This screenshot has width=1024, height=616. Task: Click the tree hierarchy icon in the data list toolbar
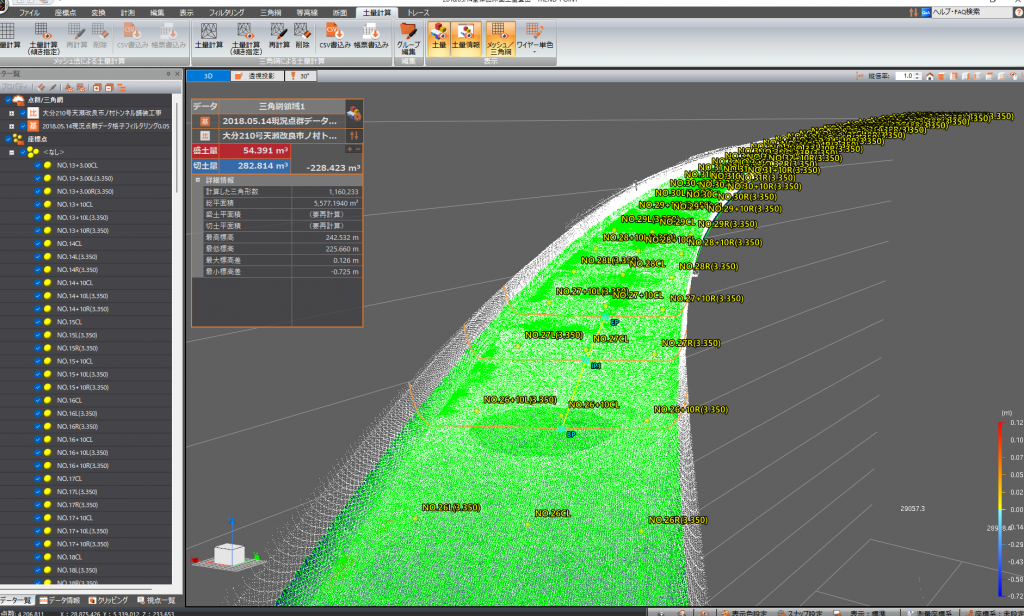pyautogui.click(x=121, y=87)
